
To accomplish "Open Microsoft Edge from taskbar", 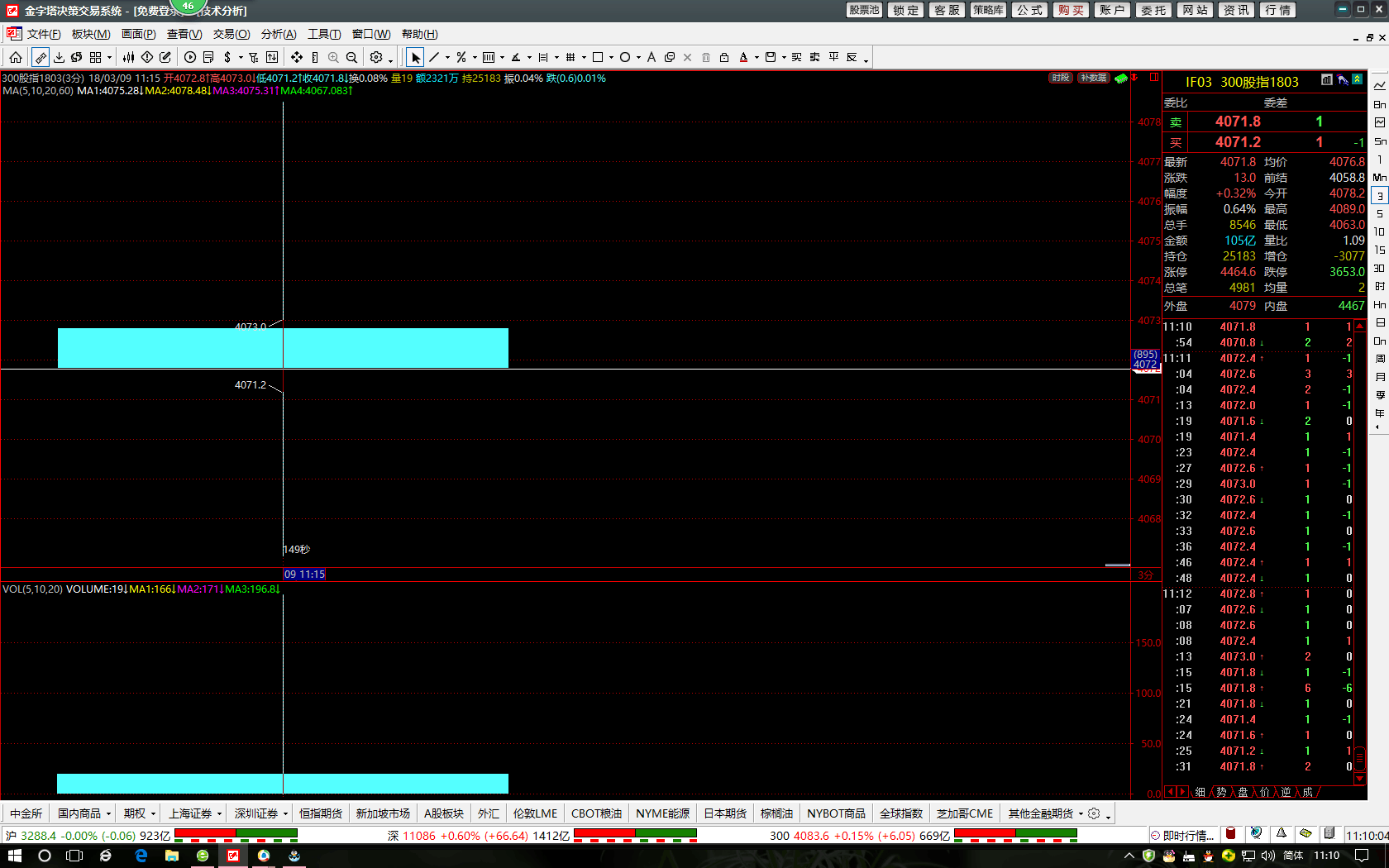I will coord(141,856).
